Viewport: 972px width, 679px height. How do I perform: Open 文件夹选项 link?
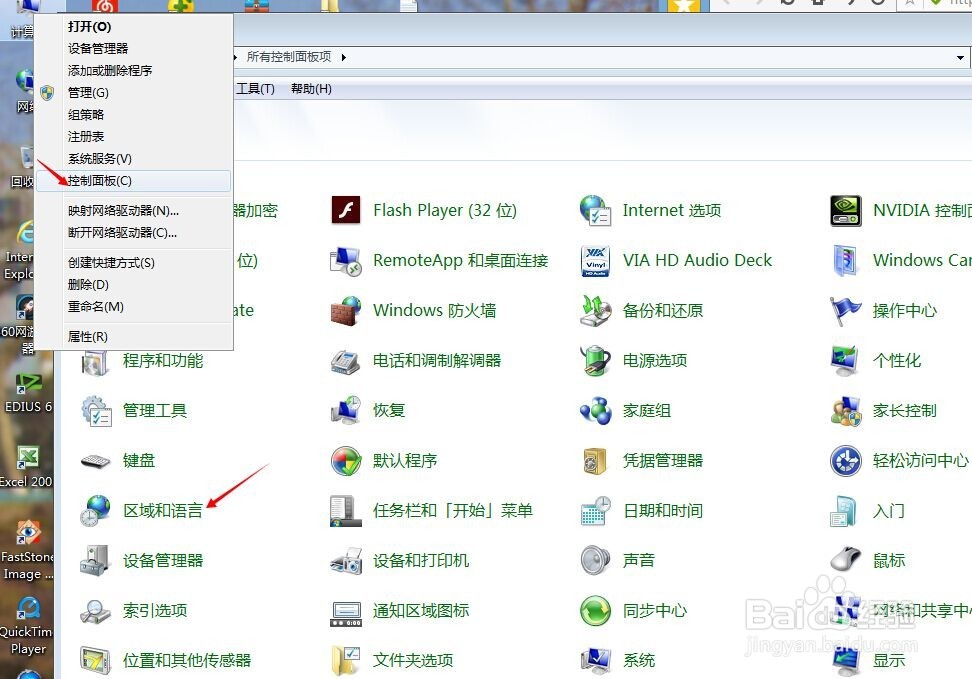tap(413, 661)
